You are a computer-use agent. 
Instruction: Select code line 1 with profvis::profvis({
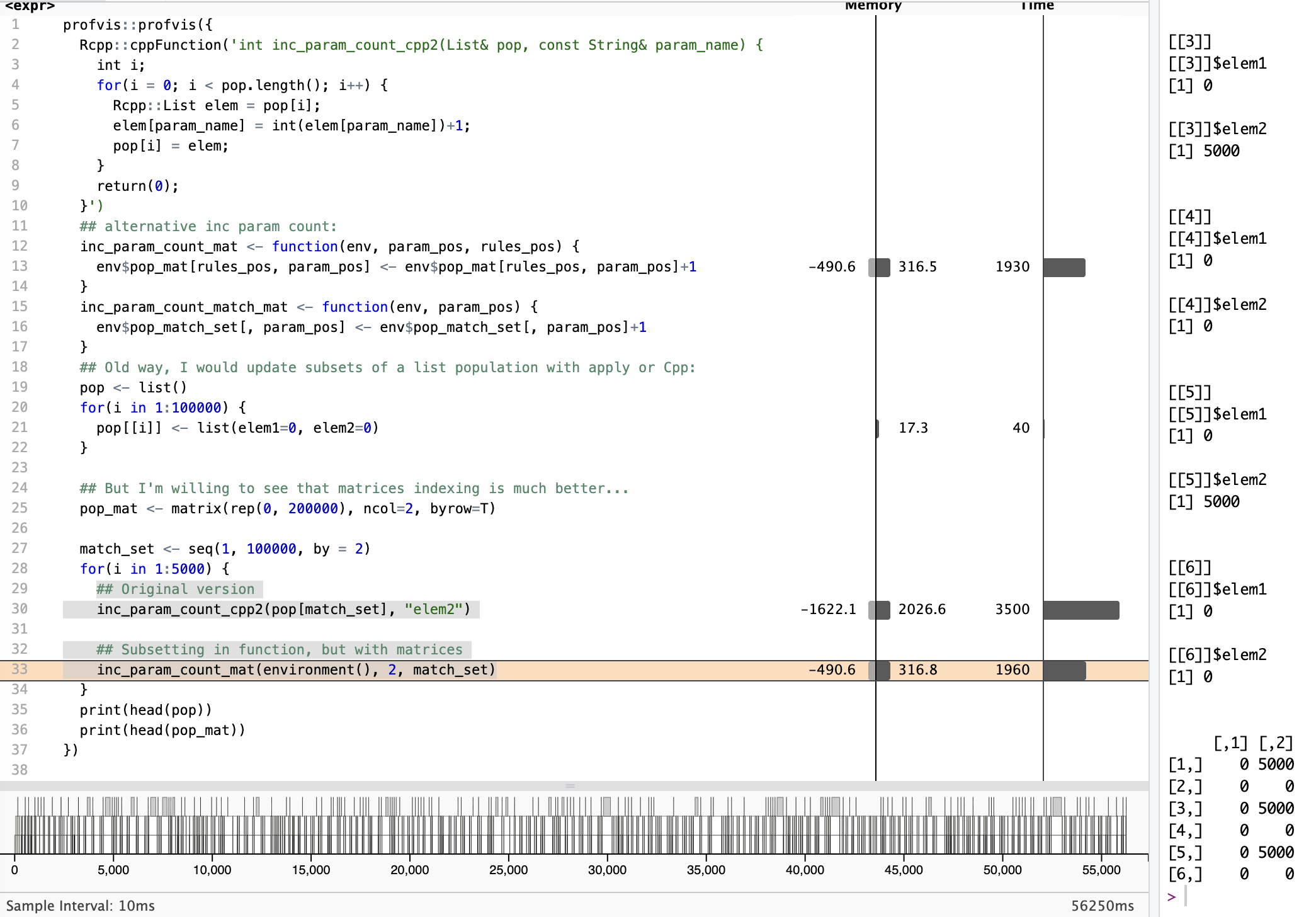(x=138, y=25)
